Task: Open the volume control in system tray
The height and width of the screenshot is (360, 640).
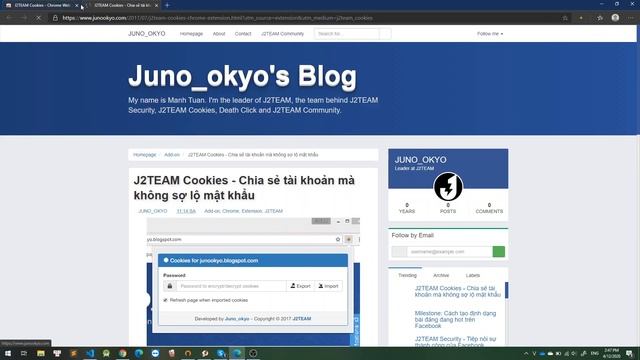Action: click(x=574, y=353)
